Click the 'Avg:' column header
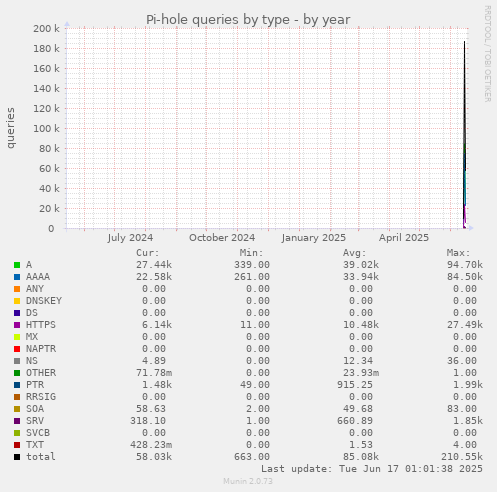 tap(355, 253)
